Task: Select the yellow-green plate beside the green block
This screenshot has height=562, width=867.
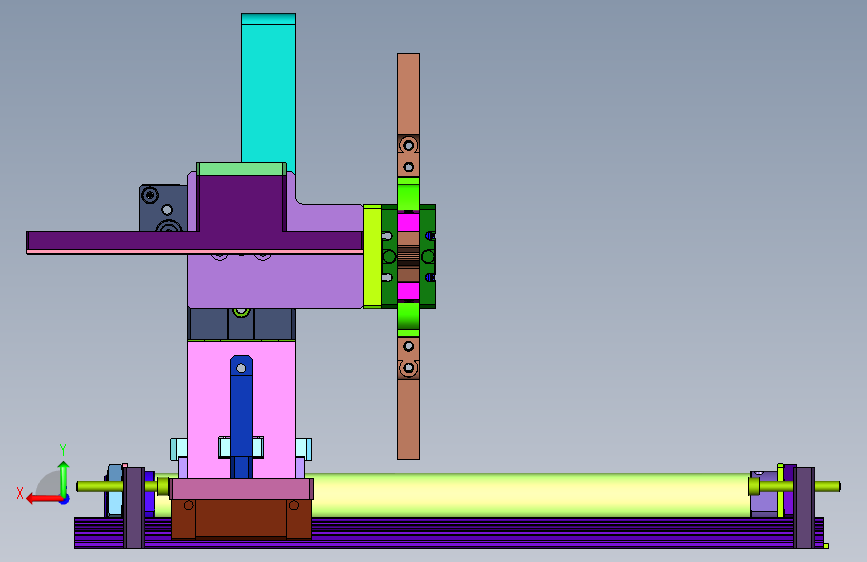Action: pyautogui.click(x=372, y=256)
